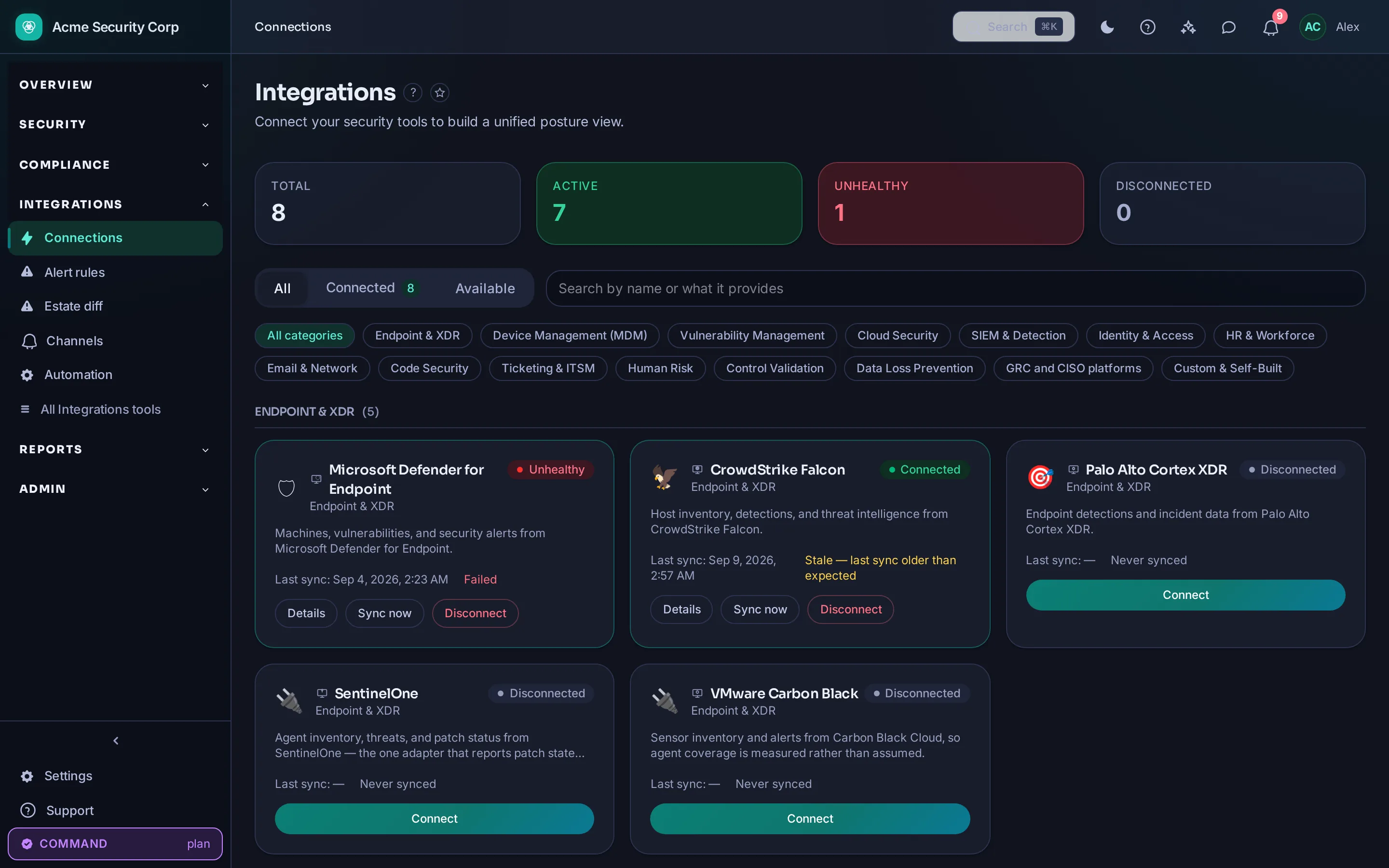This screenshot has width=1389, height=868.
Task: Click the SentinelOne plug icon
Action: [x=289, y=701]
